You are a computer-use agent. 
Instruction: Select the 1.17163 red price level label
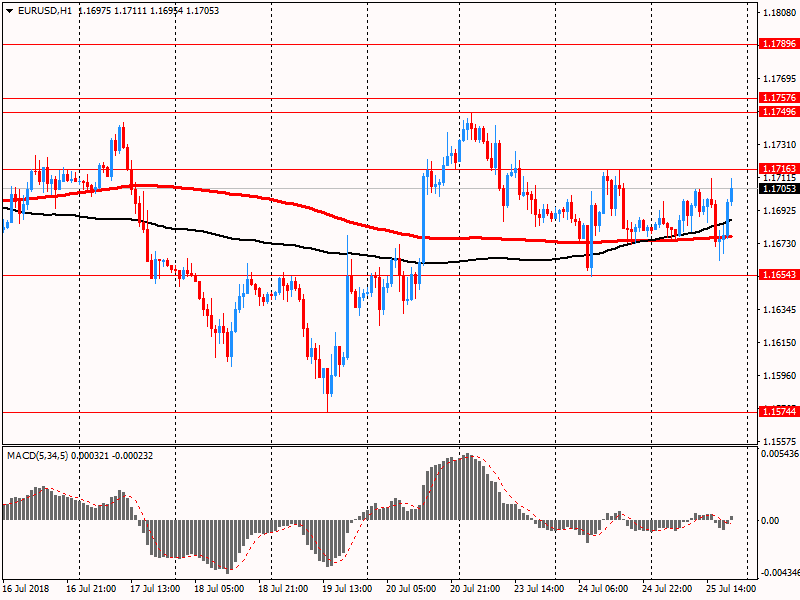[x=779, y=168]
